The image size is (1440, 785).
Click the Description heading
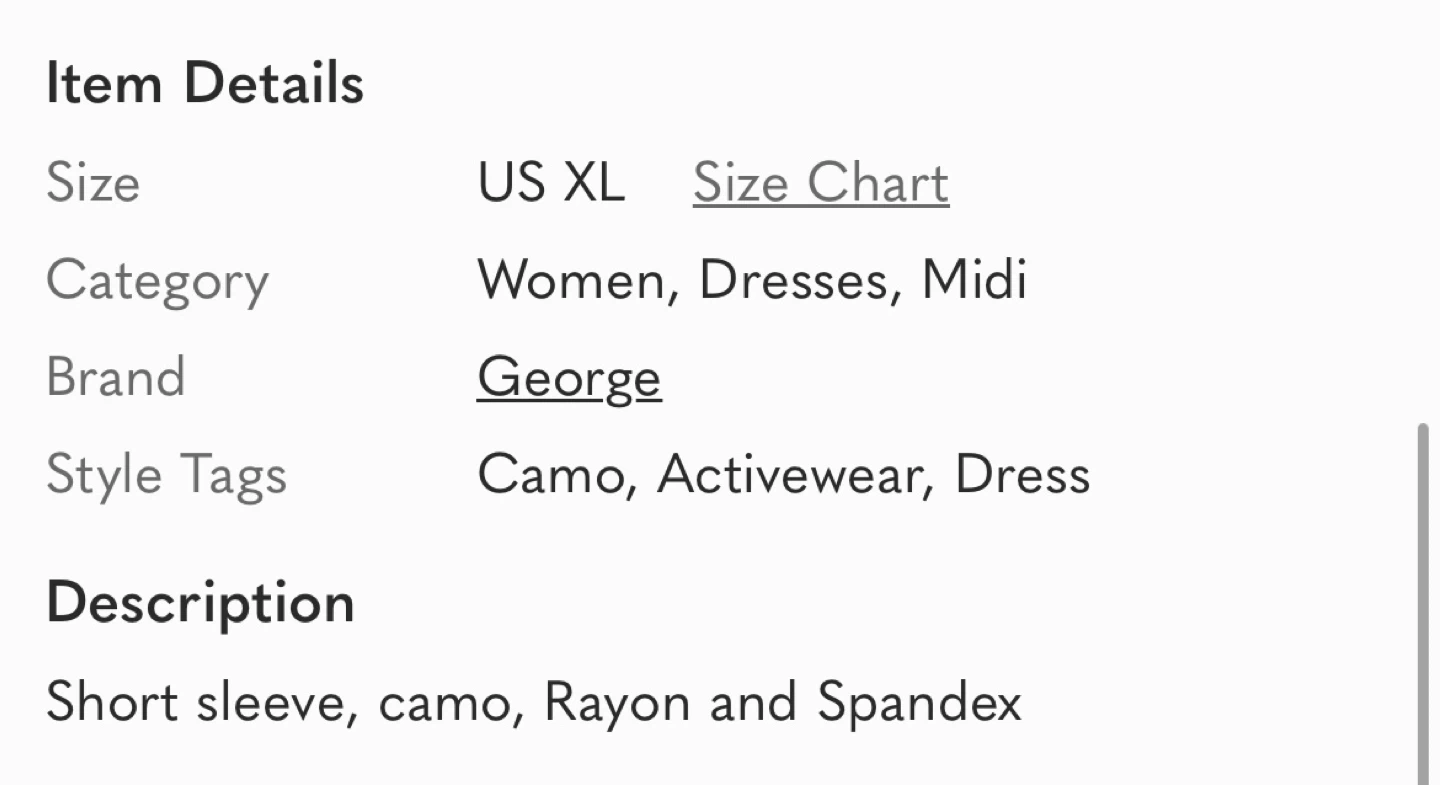click(x=201, y=604)
